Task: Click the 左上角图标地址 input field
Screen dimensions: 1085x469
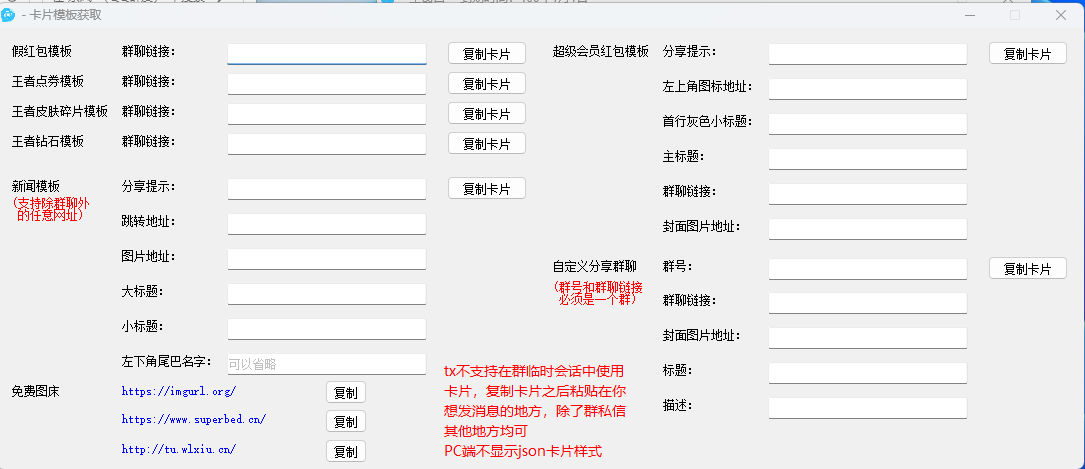Action: 867,89
